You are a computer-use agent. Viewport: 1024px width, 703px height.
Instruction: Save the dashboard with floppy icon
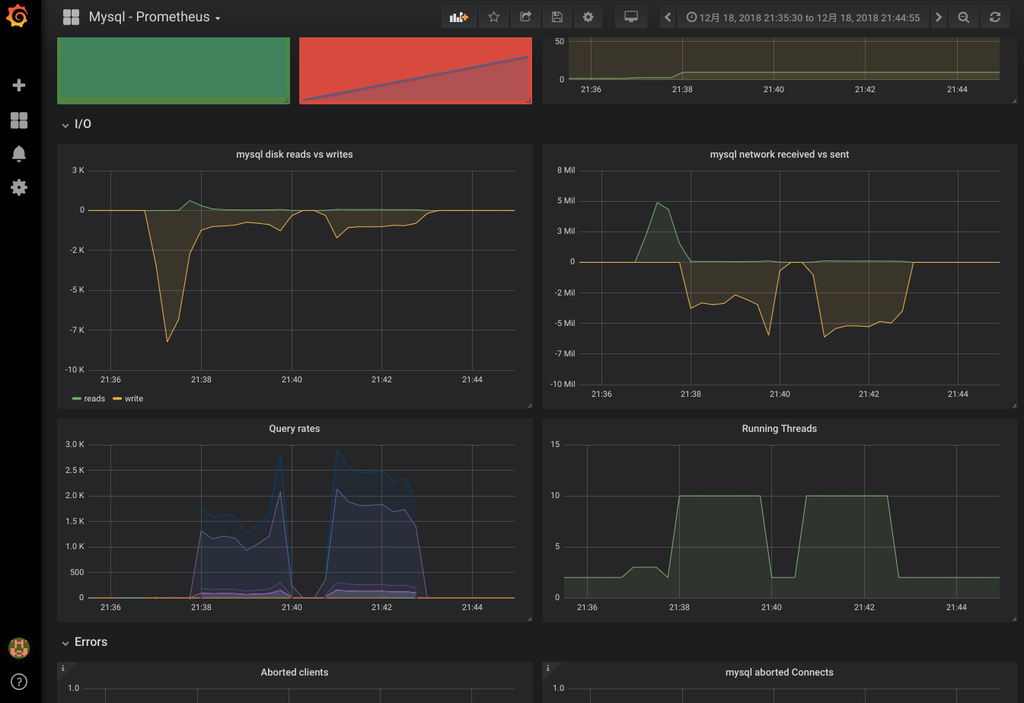(x=557, y=17)
